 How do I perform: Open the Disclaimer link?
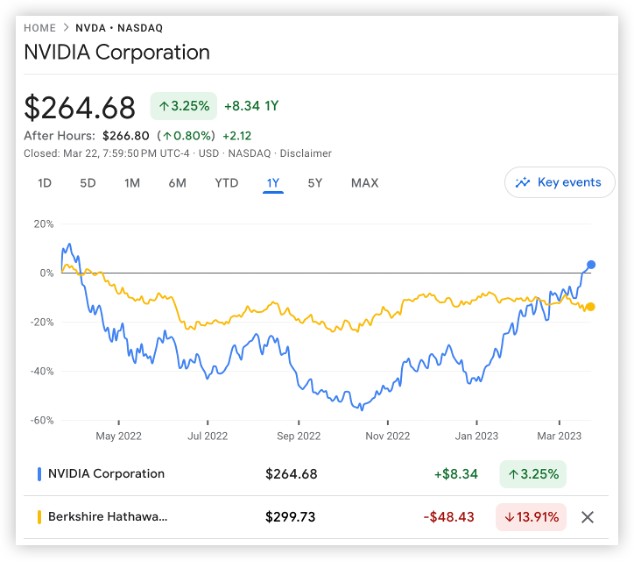click(305, 153)
